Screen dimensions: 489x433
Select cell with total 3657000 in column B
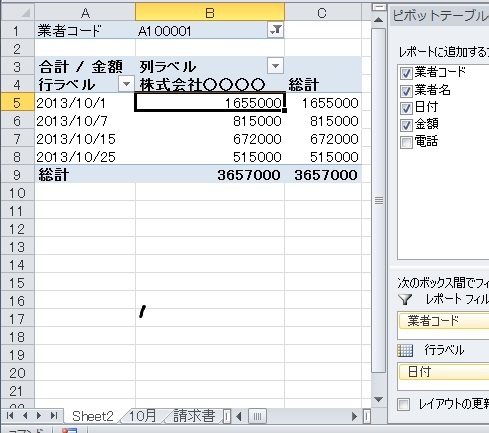point(210,175)
